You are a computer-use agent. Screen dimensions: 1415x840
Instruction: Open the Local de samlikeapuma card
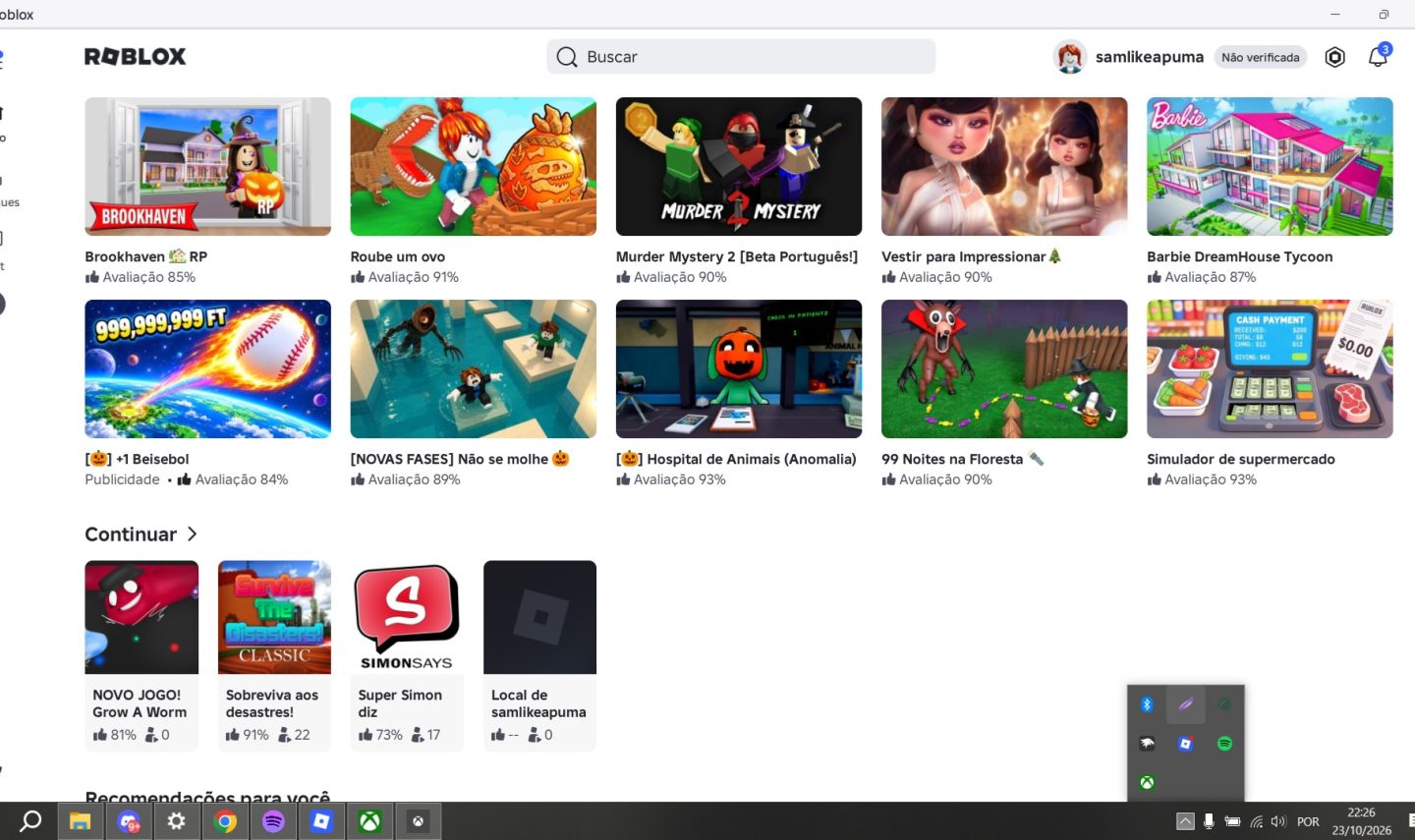coord(539,655)
